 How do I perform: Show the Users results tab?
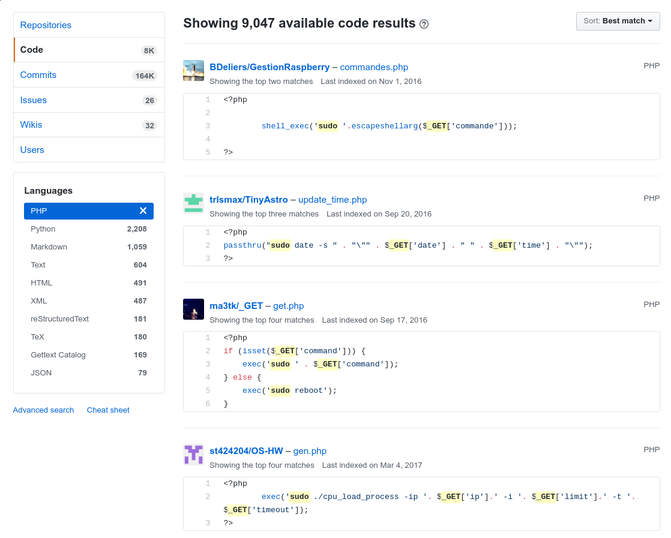32,150
